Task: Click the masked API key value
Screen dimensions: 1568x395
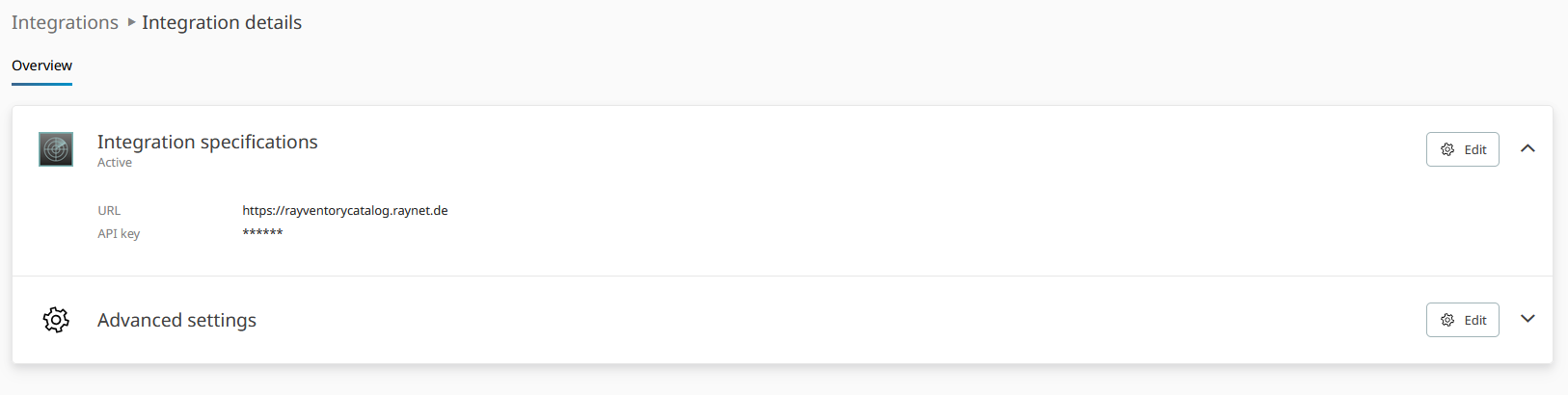Action: tap(262, 233)
